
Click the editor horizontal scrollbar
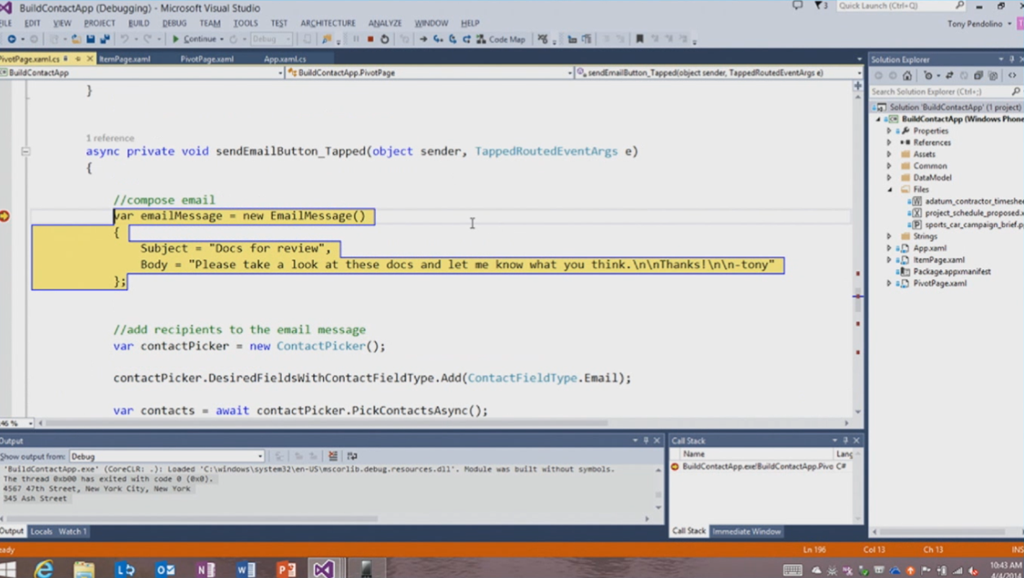[x=327, y=423]
